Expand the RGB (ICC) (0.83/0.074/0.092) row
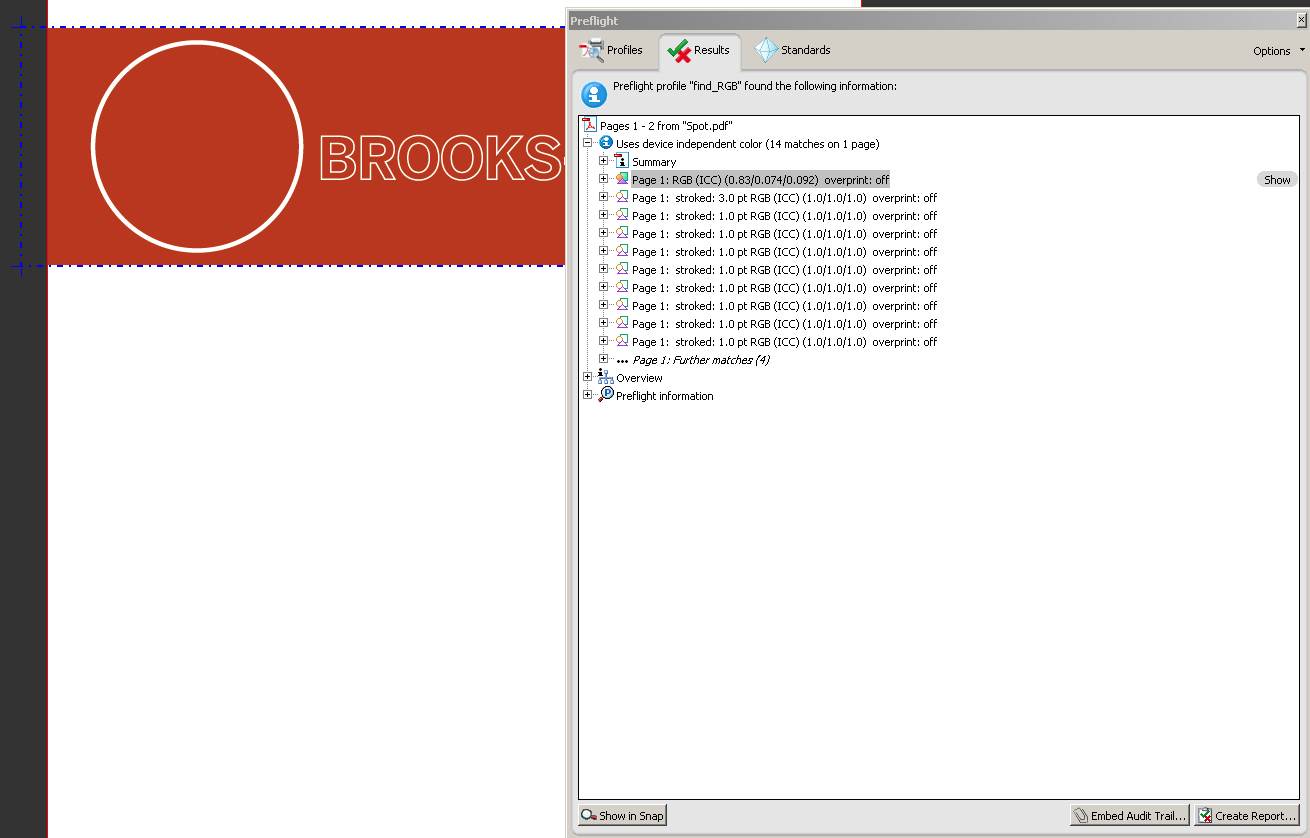1310x838 pixels. click(604, 180)
